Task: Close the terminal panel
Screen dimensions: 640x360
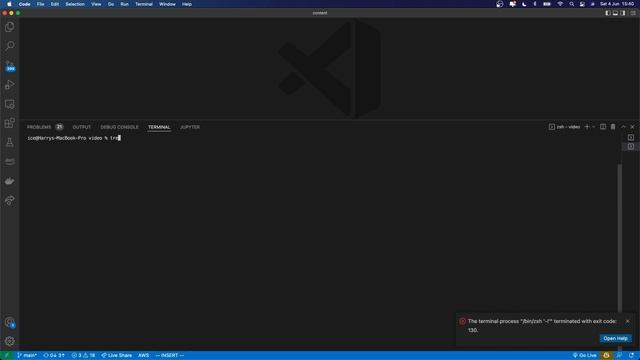Action: point(632,127)
